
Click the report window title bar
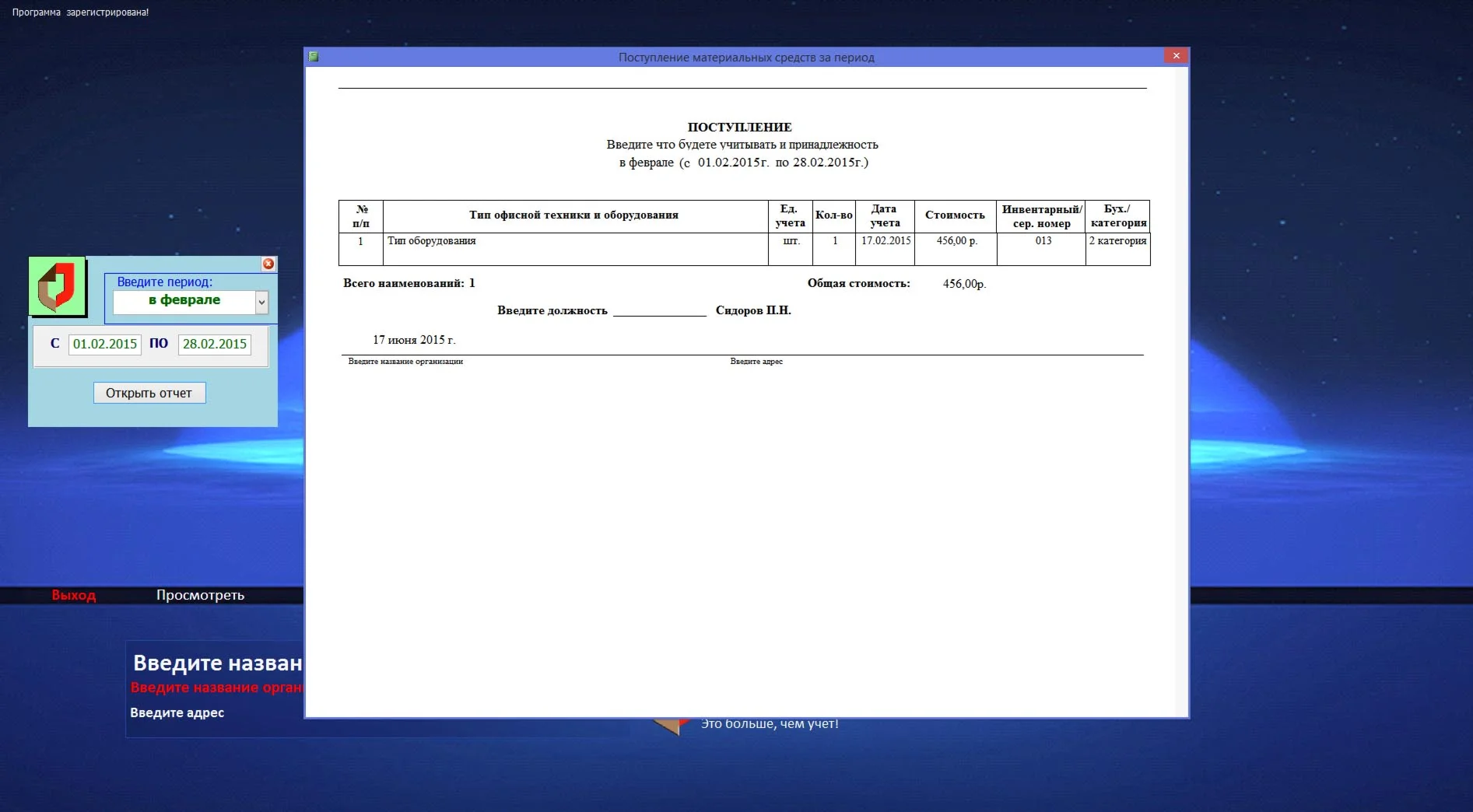pos(745,58)
